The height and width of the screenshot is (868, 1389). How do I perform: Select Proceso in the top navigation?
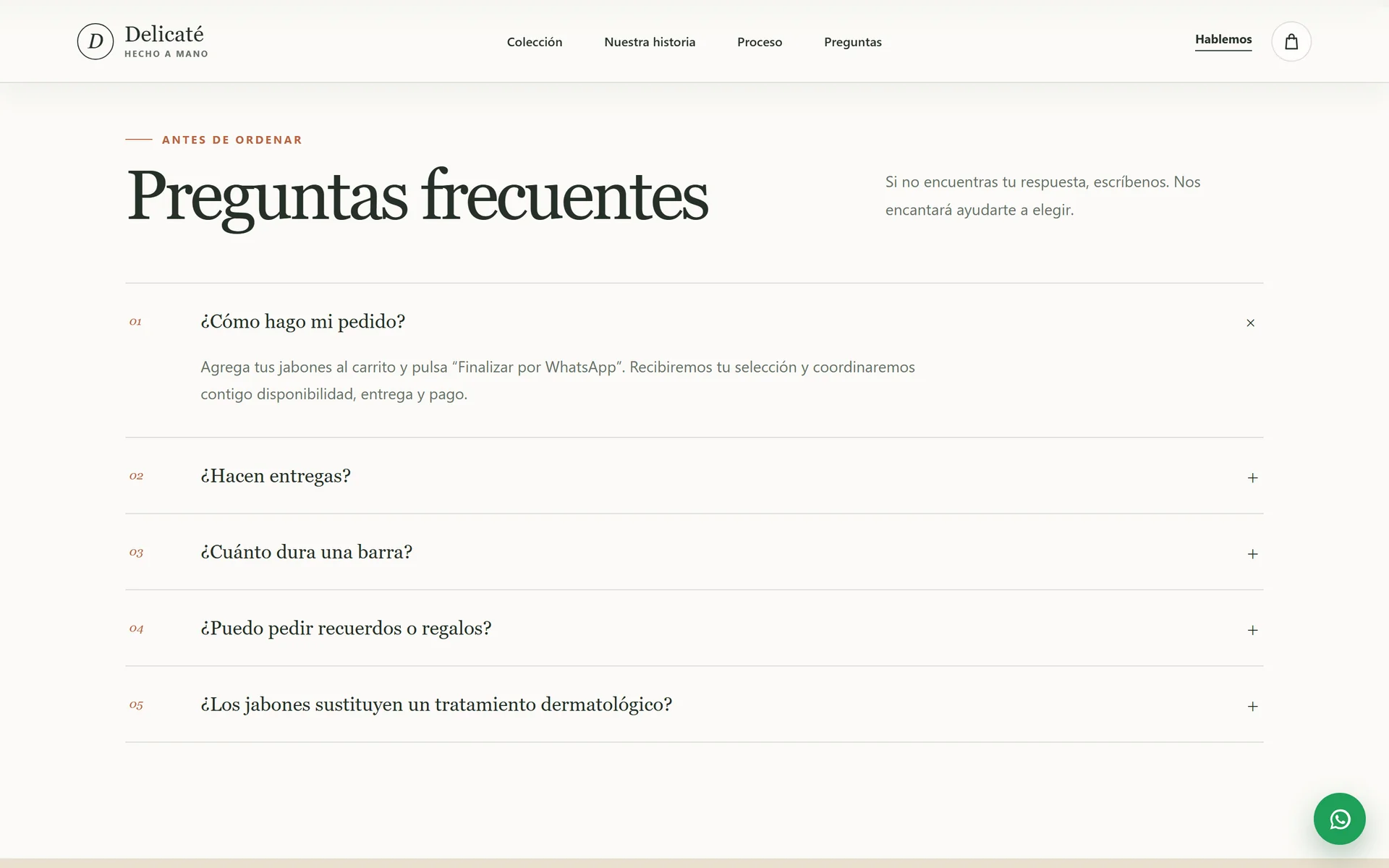pyautogui.click(x=760, y=42)
